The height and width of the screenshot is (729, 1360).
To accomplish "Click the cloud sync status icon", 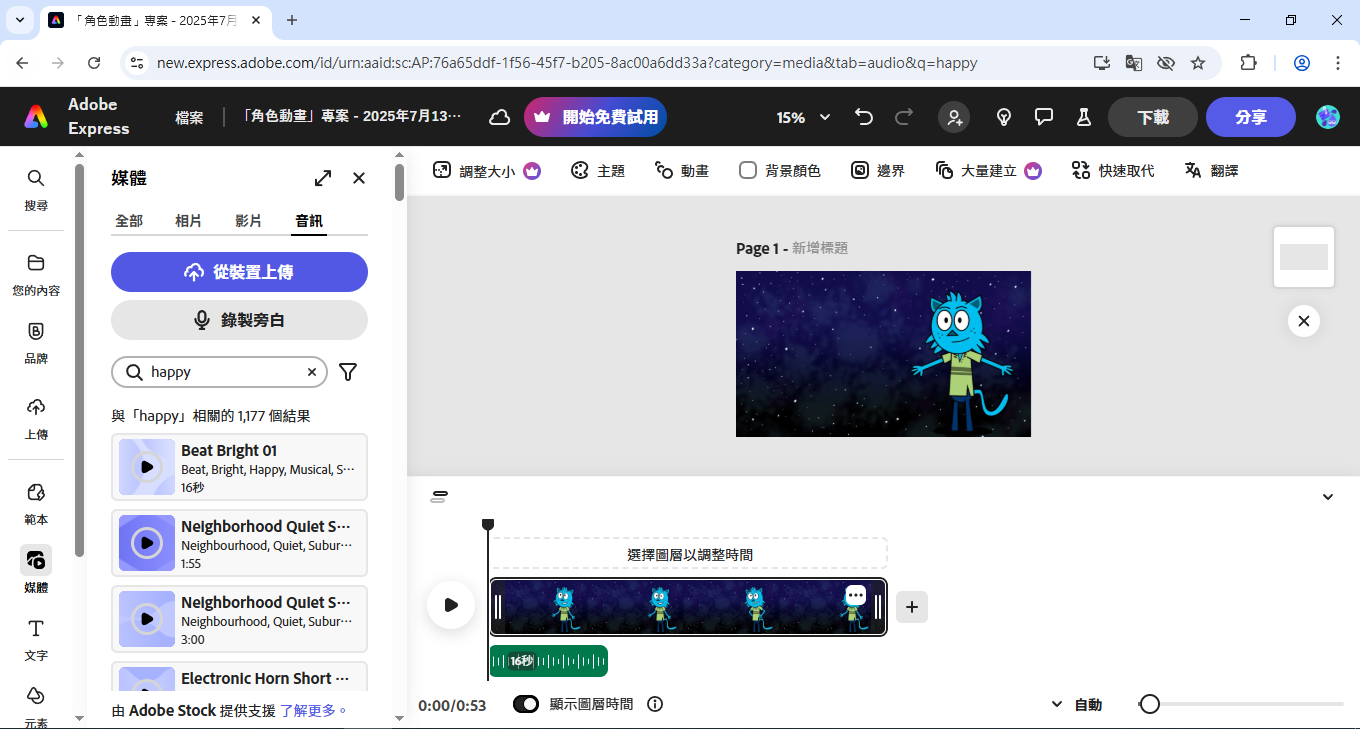I will pyautogui.click(x=499, y=117).
